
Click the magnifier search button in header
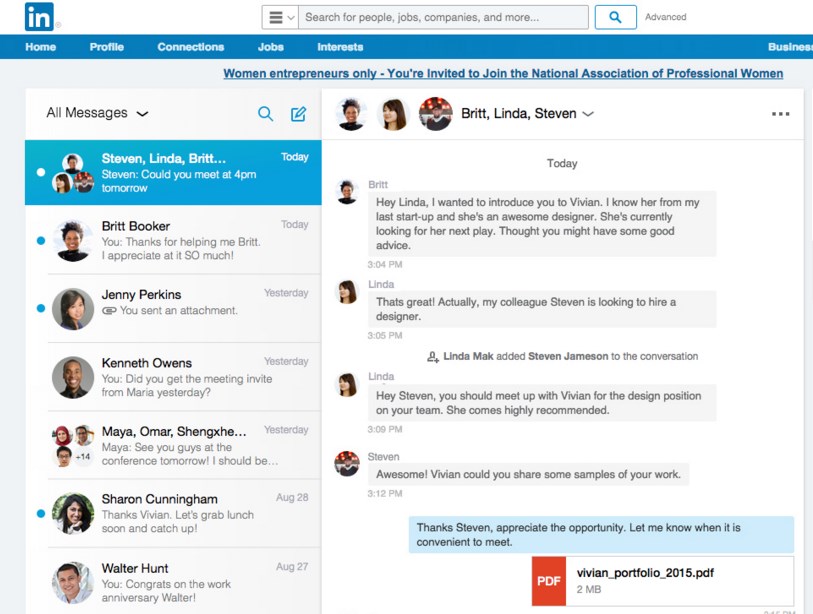coord(615,18)
